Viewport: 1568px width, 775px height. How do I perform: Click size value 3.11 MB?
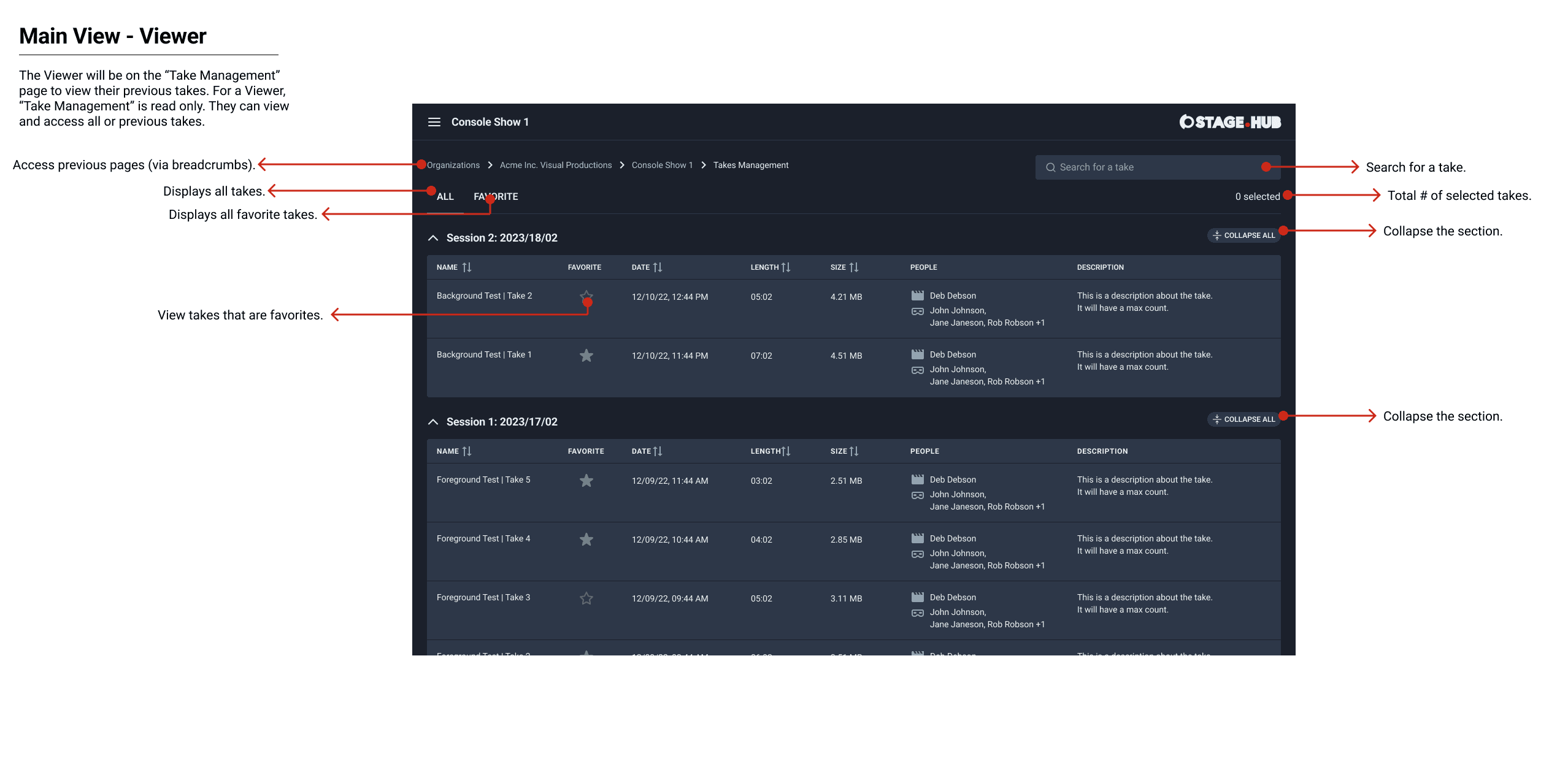pyautogui.click(x=847, y=598)
